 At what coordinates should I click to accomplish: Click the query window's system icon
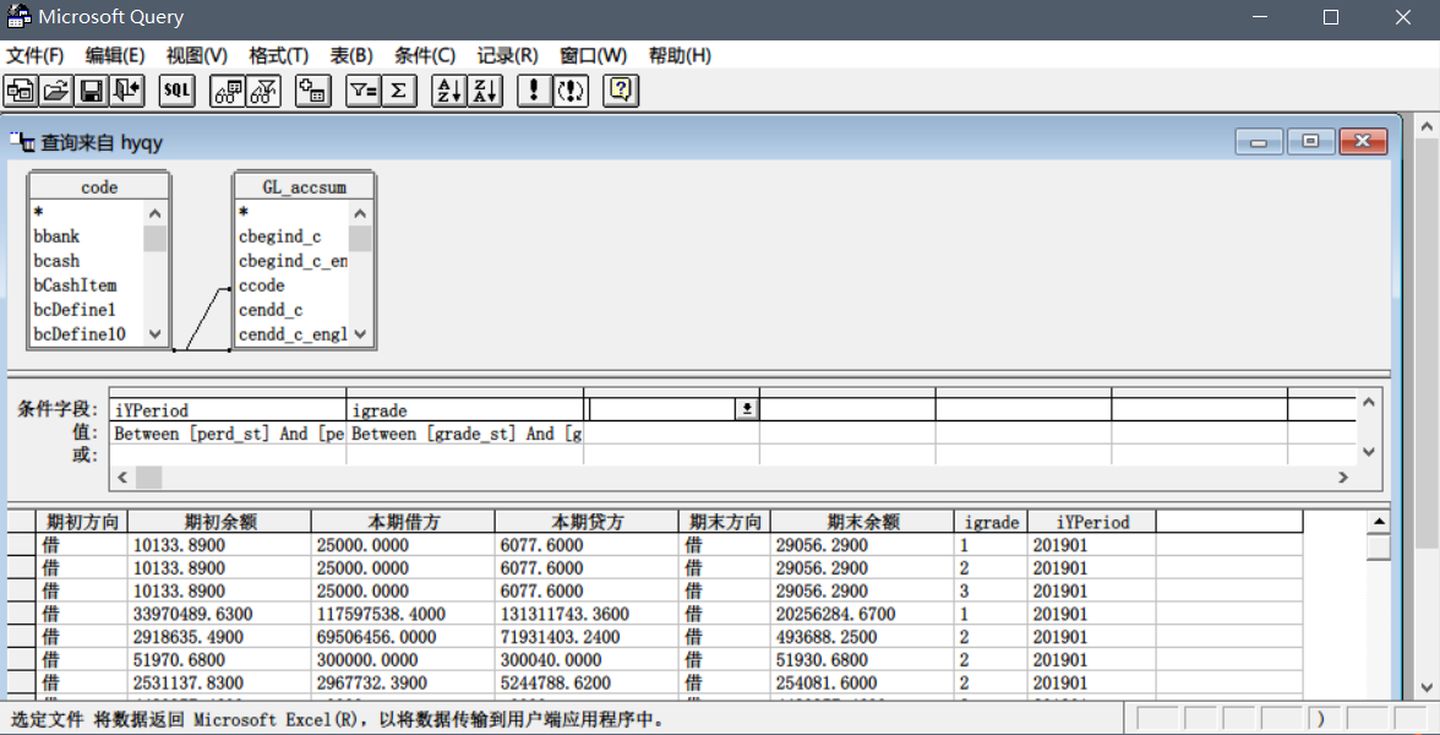tap(22, 142)
